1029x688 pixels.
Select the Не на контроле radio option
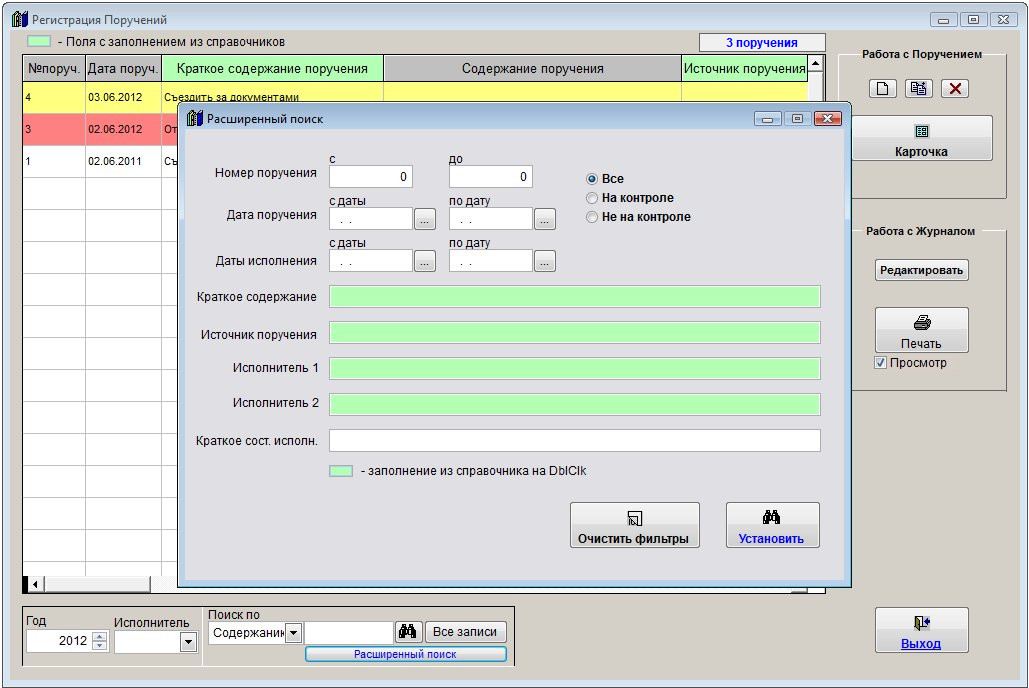point(592,217)
